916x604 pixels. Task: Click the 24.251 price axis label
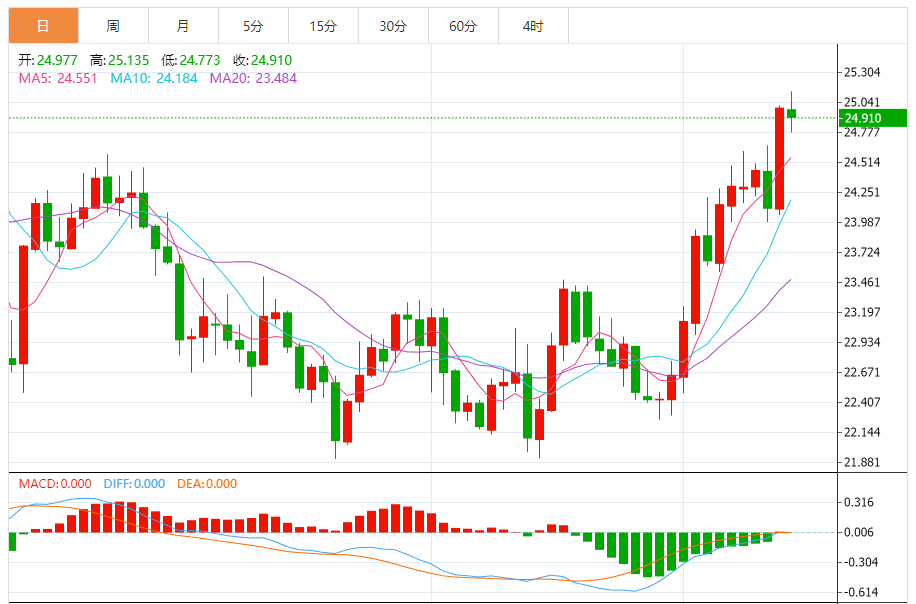pyautogui.click(x=862, y=192)
